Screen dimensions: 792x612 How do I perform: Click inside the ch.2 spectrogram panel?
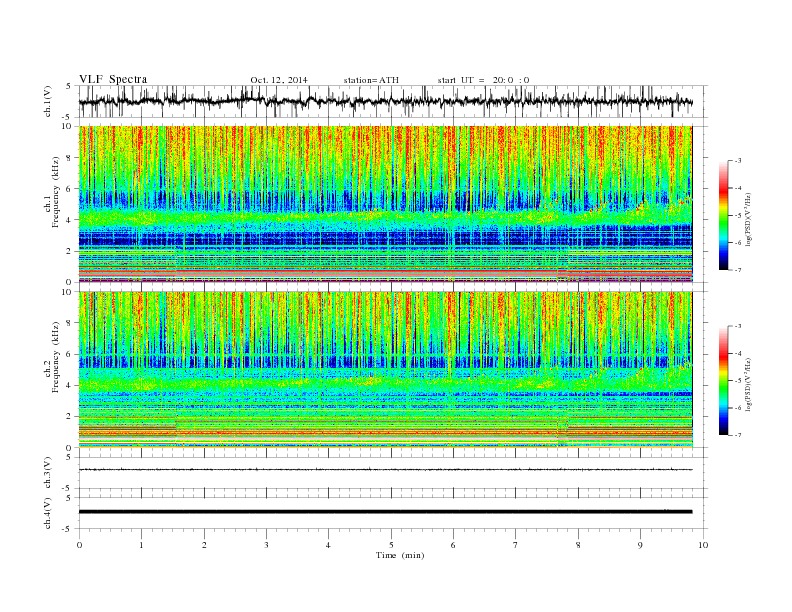coord(385,369)
